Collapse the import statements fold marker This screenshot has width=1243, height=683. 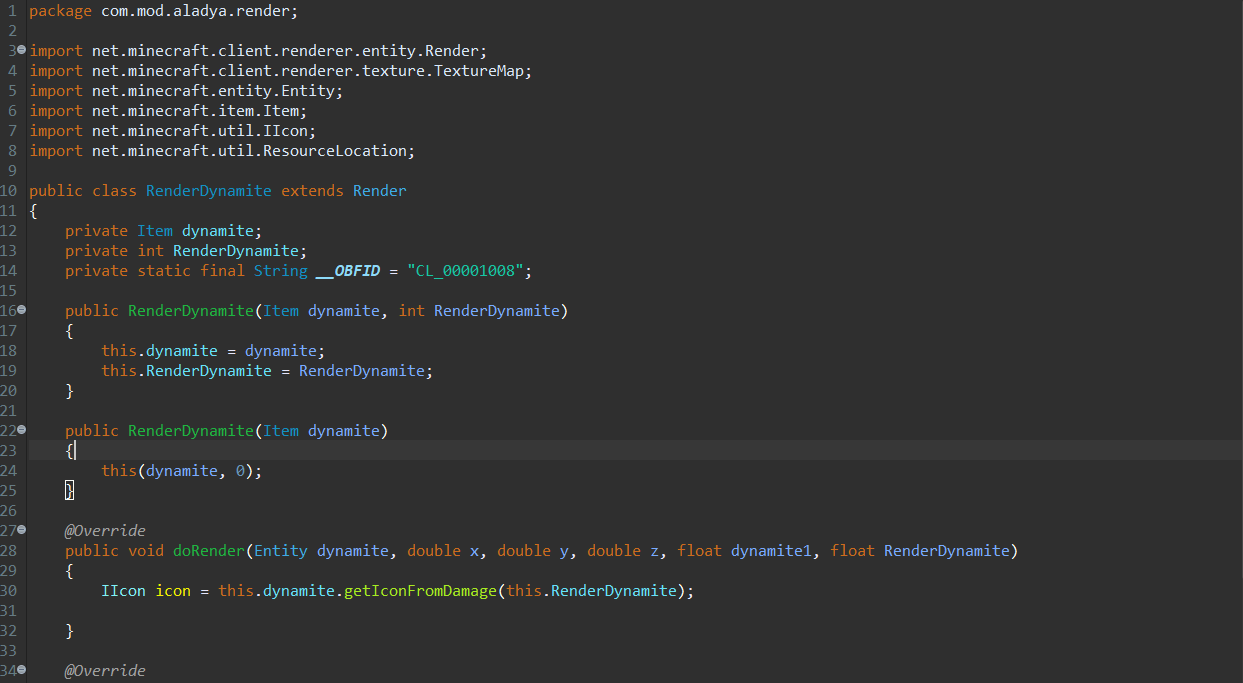[x=21, y=50]
